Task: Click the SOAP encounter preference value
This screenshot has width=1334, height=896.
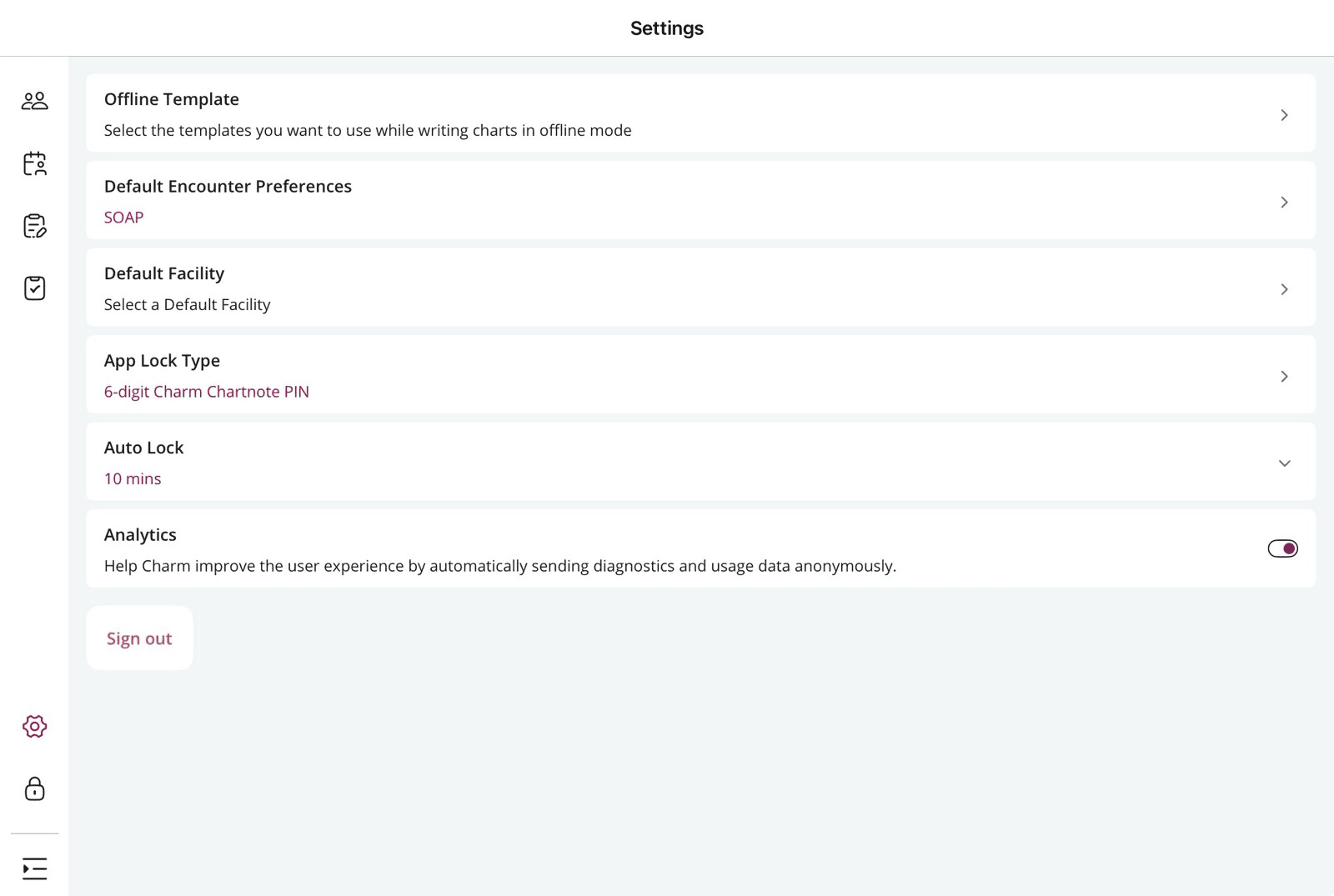Action: (123, 218)
